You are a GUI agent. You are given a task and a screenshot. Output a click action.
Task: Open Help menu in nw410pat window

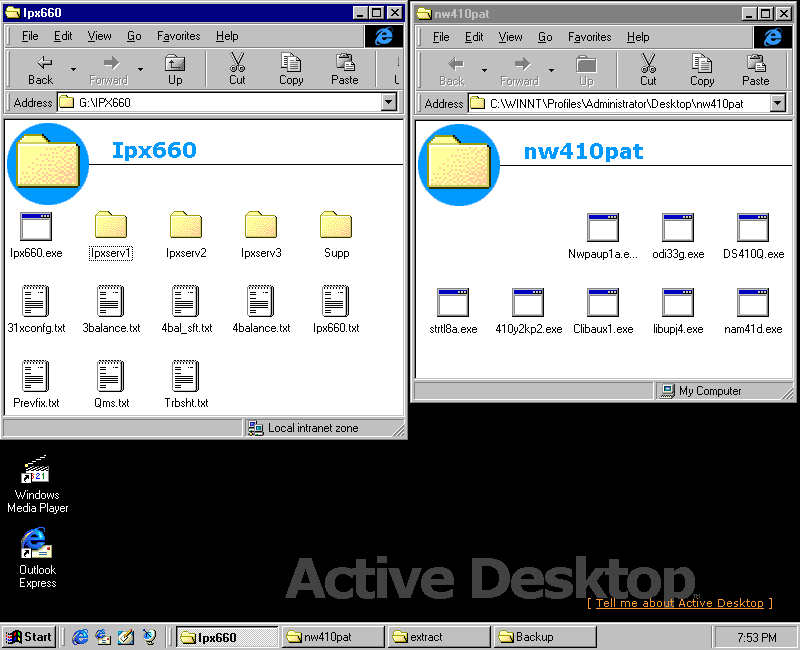638,37
